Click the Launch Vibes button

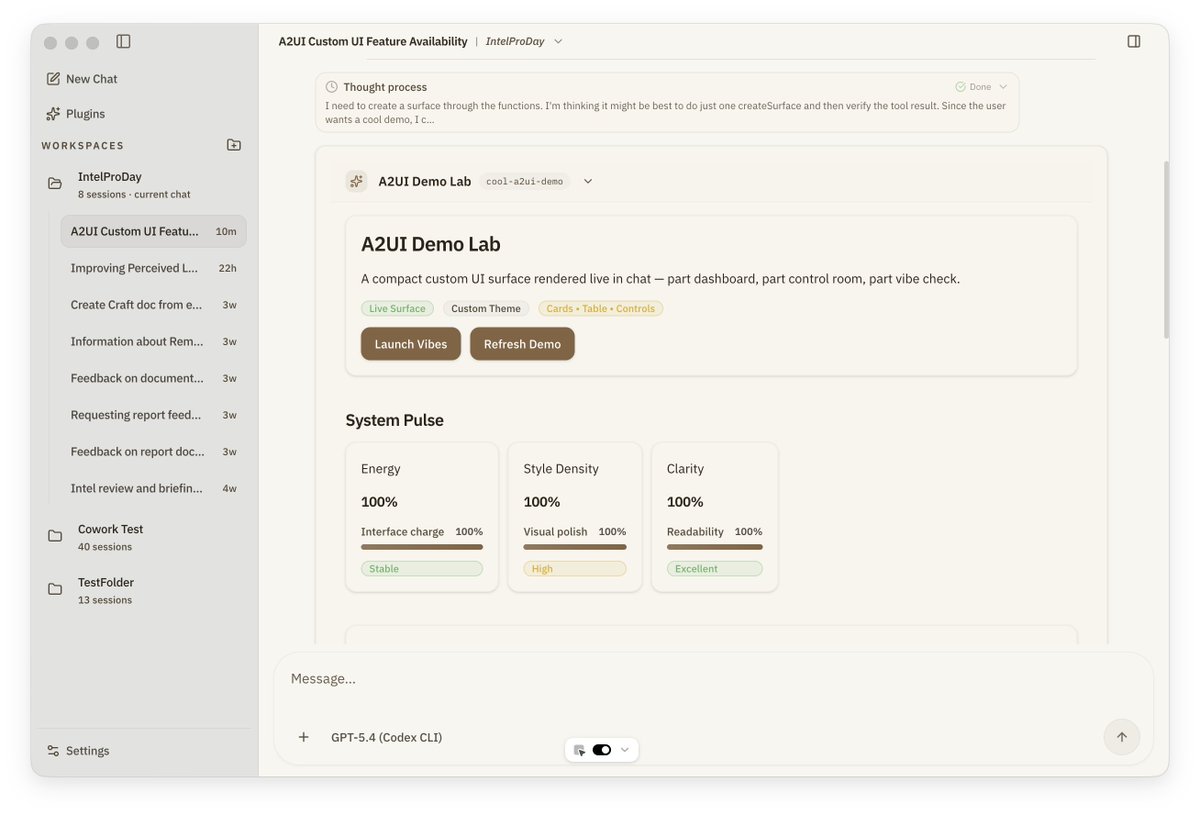411,344
